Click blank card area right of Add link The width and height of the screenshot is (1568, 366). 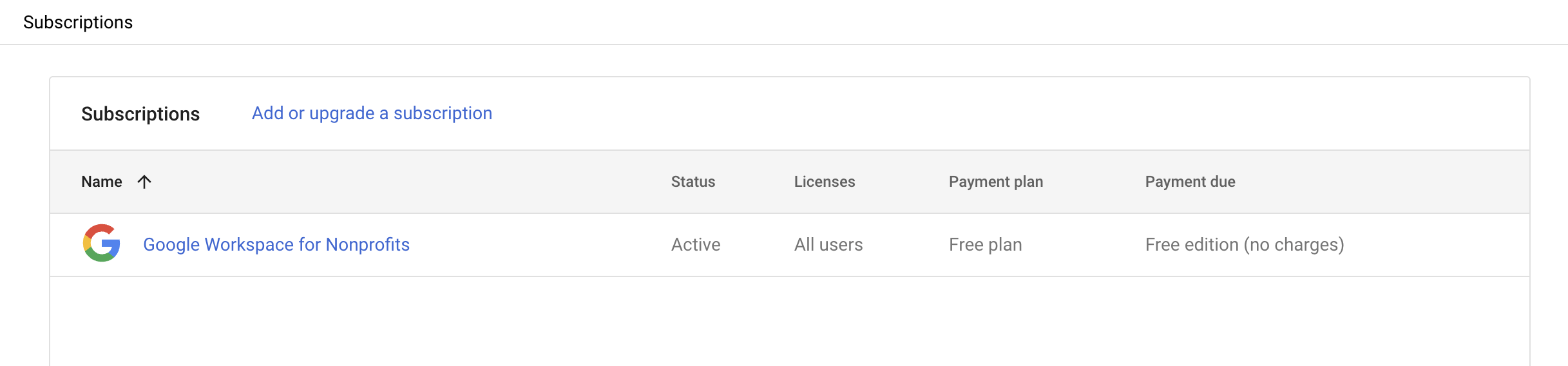coord(1010,113)
